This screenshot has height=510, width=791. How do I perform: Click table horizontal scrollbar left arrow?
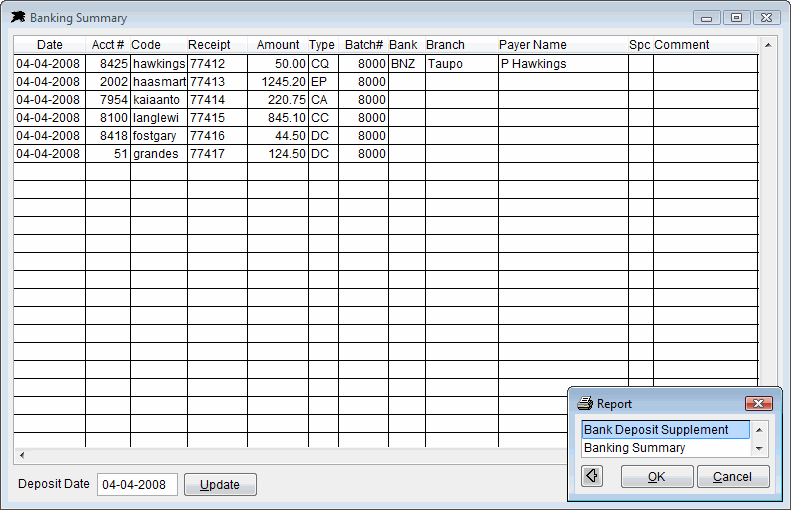tap(22, 455)
